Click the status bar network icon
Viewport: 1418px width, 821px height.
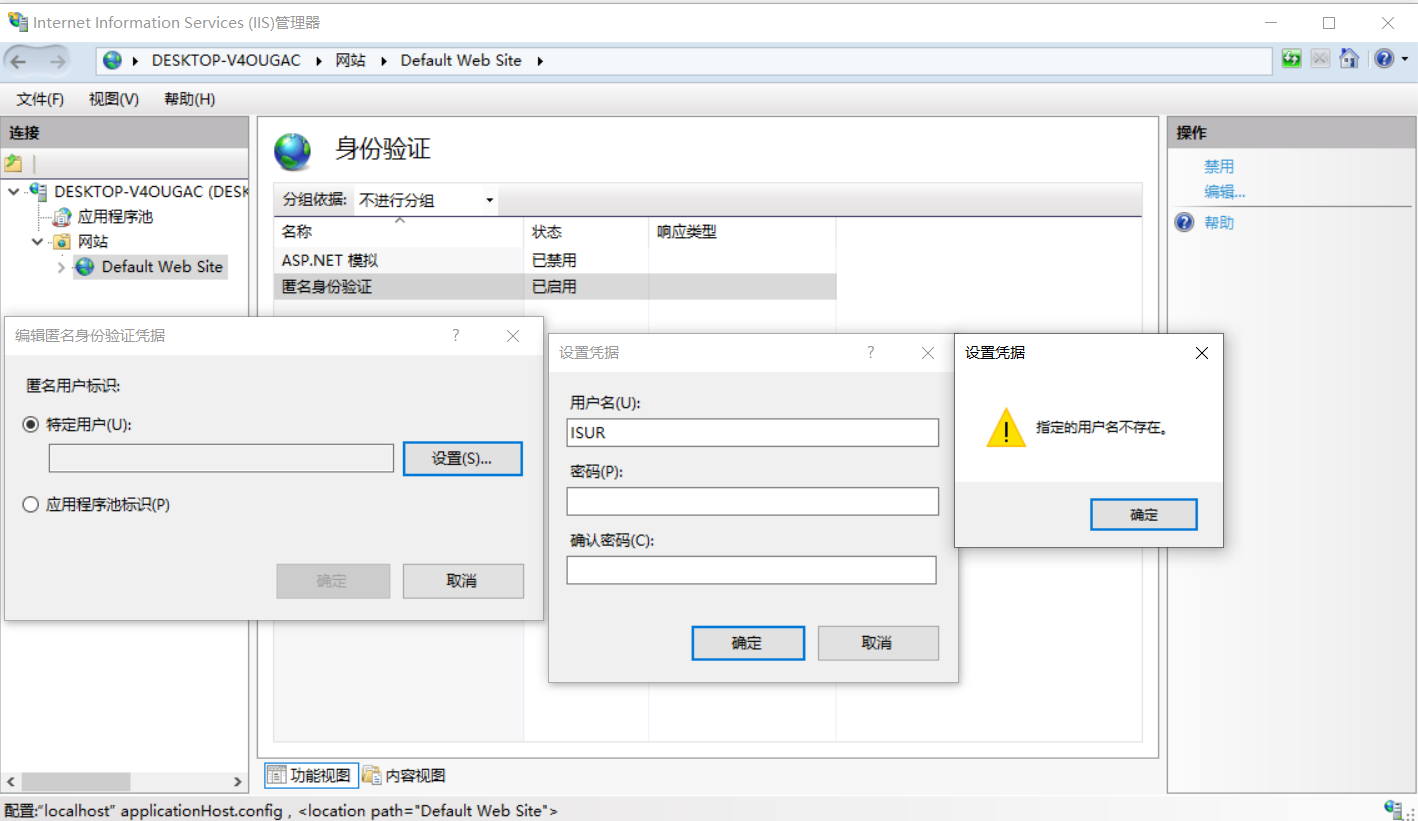[x=1394, y=809]
